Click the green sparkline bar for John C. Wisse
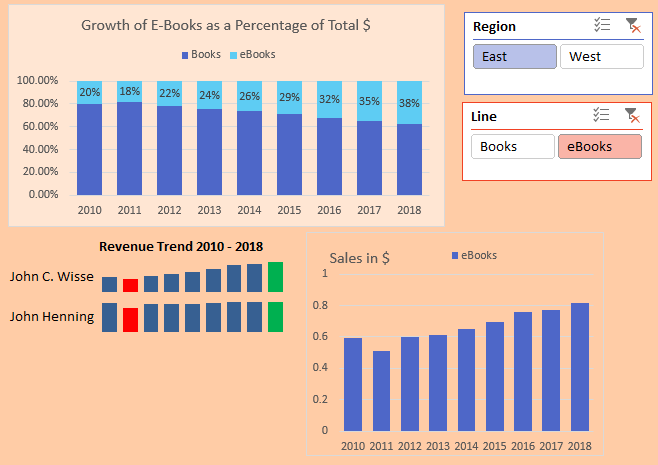The height and width of the screenshot is (465, 658). (276, 277)
